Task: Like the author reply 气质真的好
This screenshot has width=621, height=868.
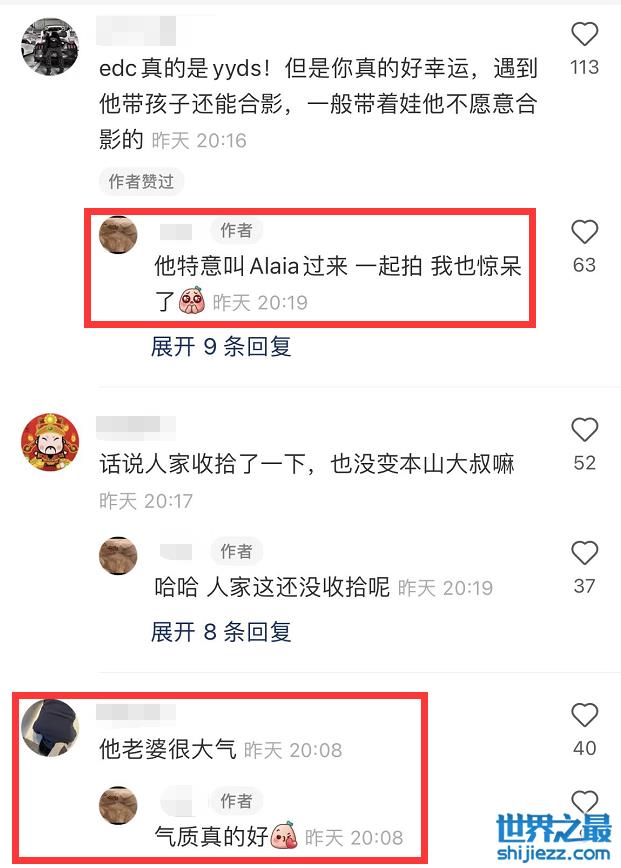Action: point(584,802)
